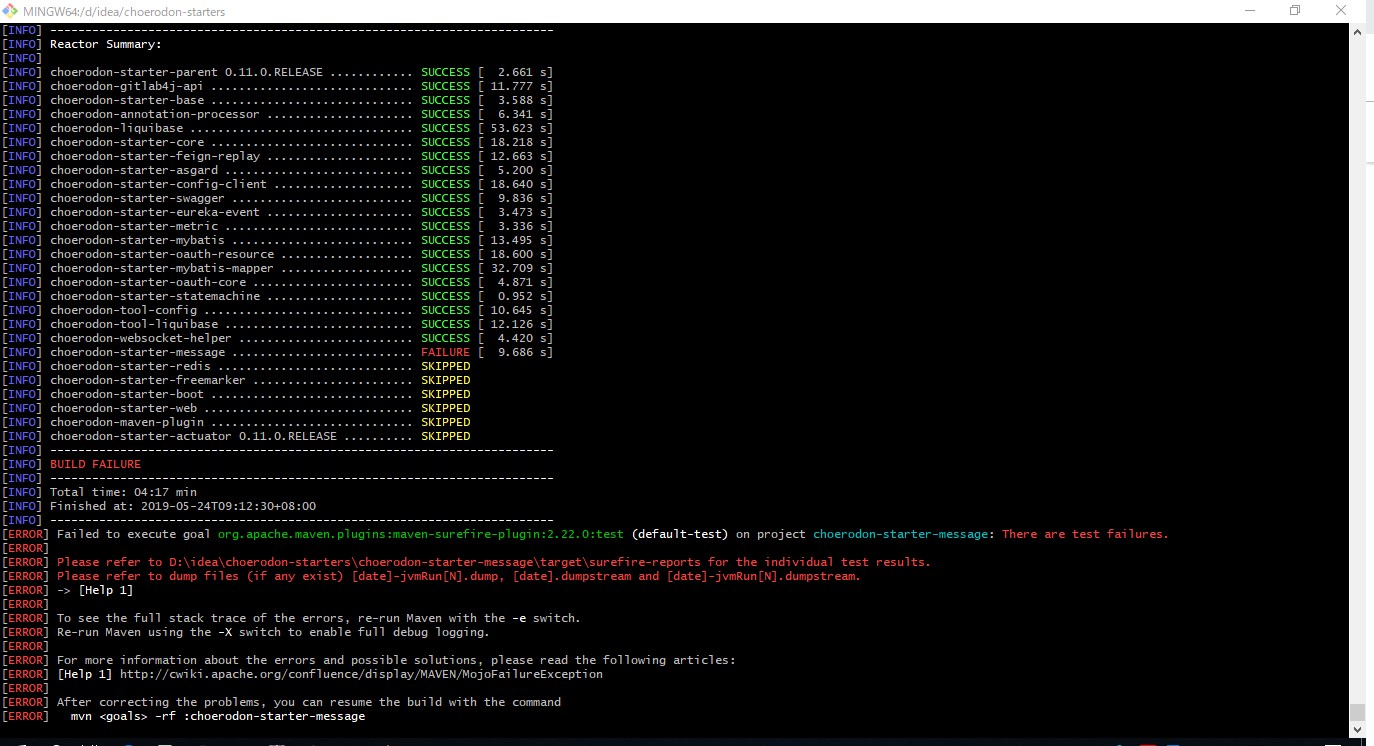
Task: Maximize the MINGW64 terminal window
Action: 1296,11
